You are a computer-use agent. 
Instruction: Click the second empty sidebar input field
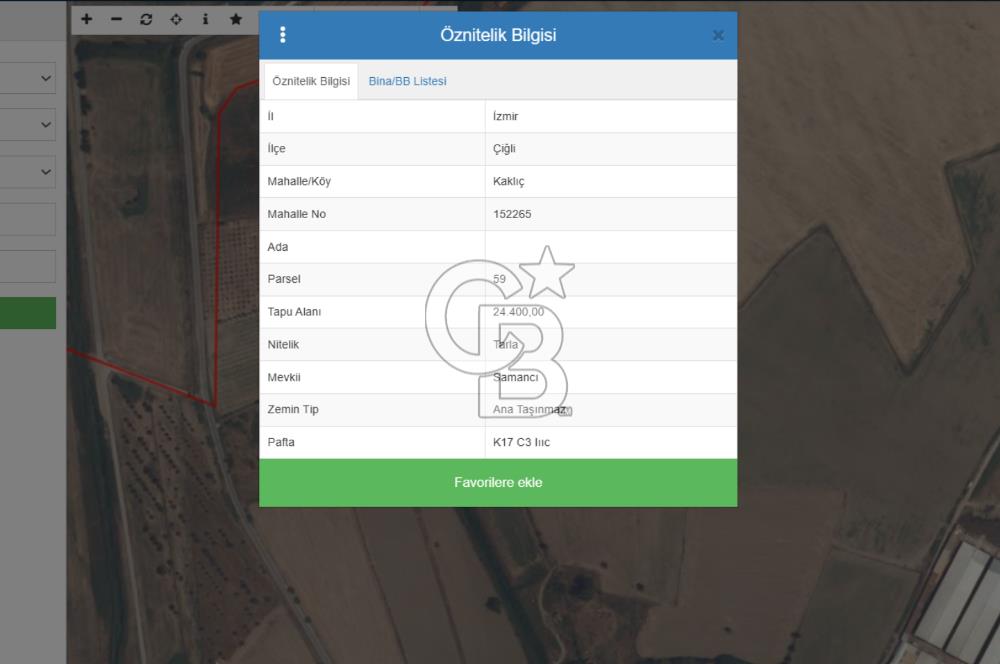point(27,267)
